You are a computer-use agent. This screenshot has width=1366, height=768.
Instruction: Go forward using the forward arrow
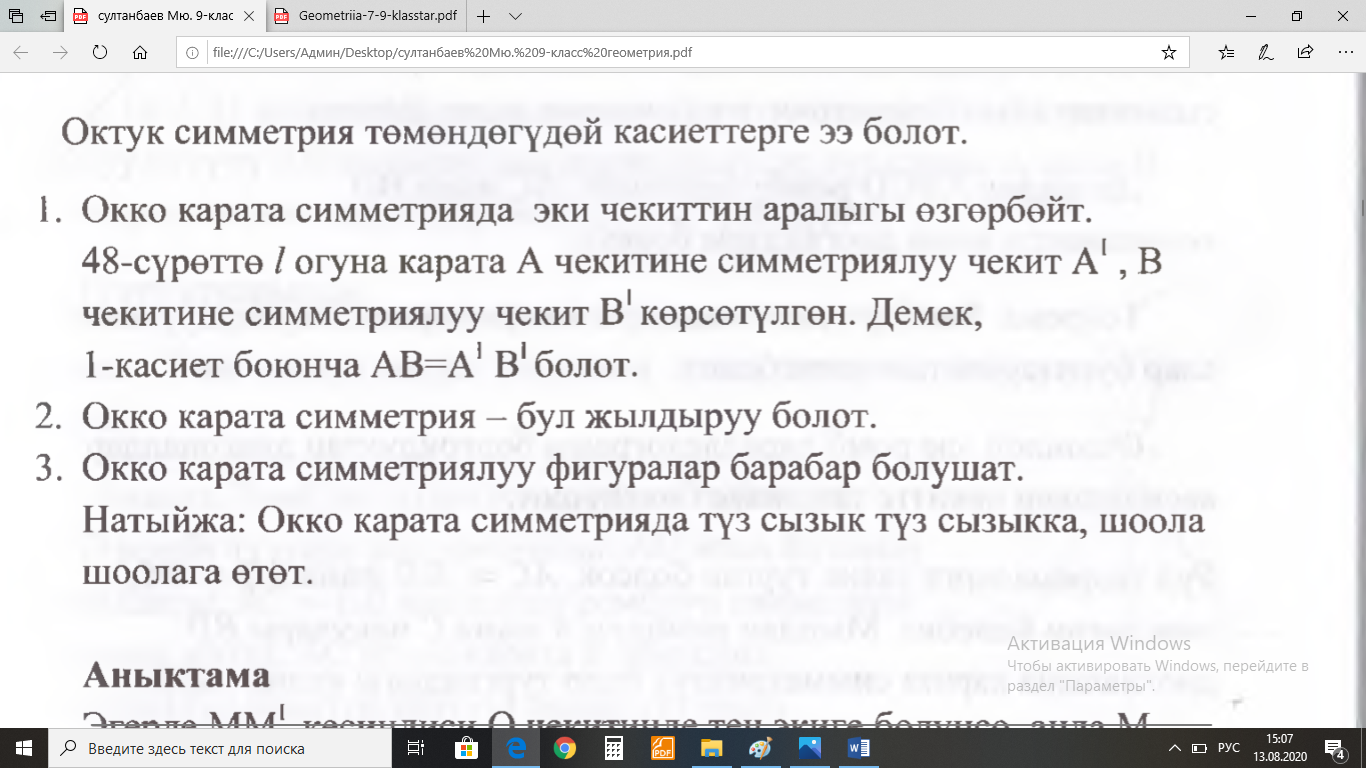tap(60, 53)
